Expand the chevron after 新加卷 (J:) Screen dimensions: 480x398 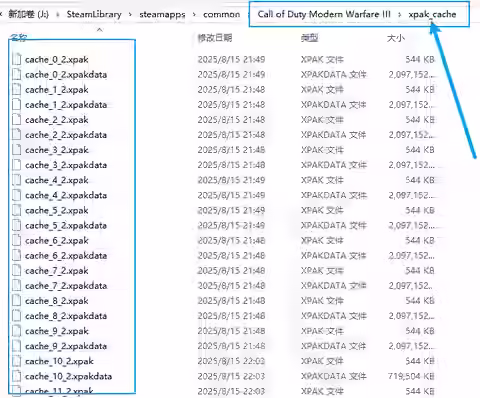point(58,15)
